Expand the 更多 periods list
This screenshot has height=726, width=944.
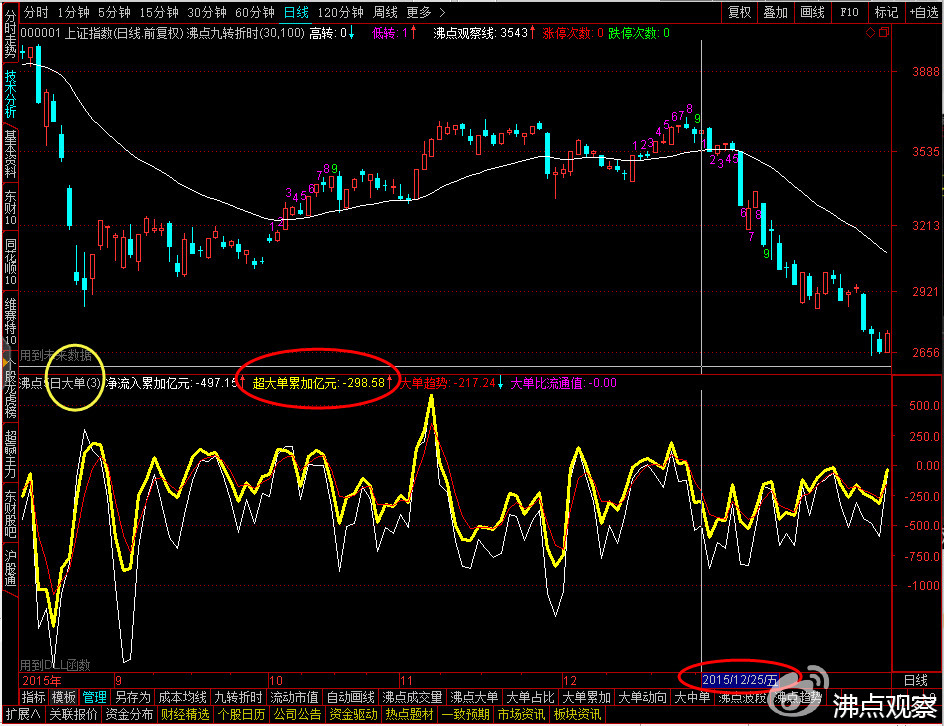coord(425,12)
